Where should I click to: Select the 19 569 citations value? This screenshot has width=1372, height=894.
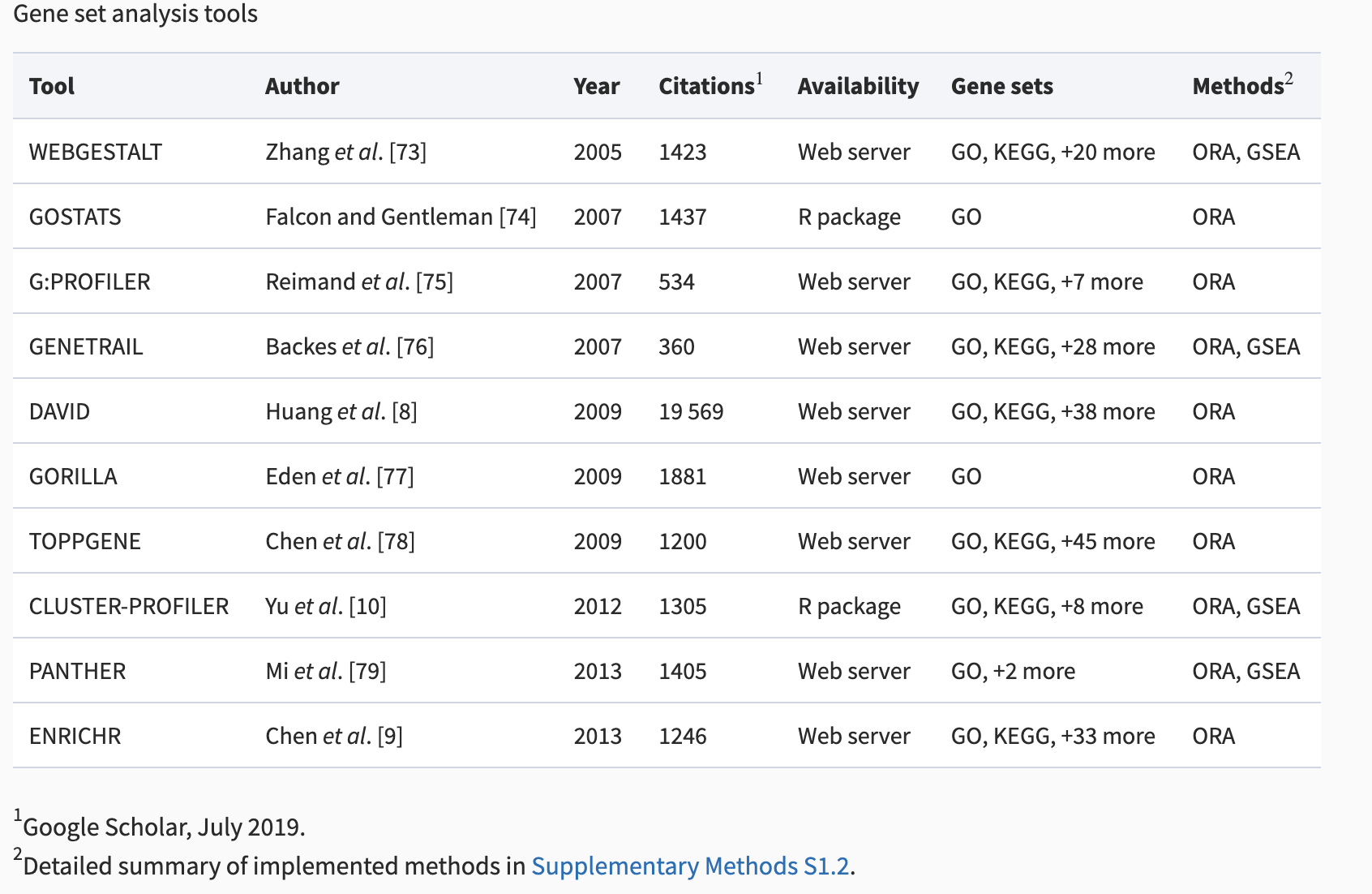(691, 412)
